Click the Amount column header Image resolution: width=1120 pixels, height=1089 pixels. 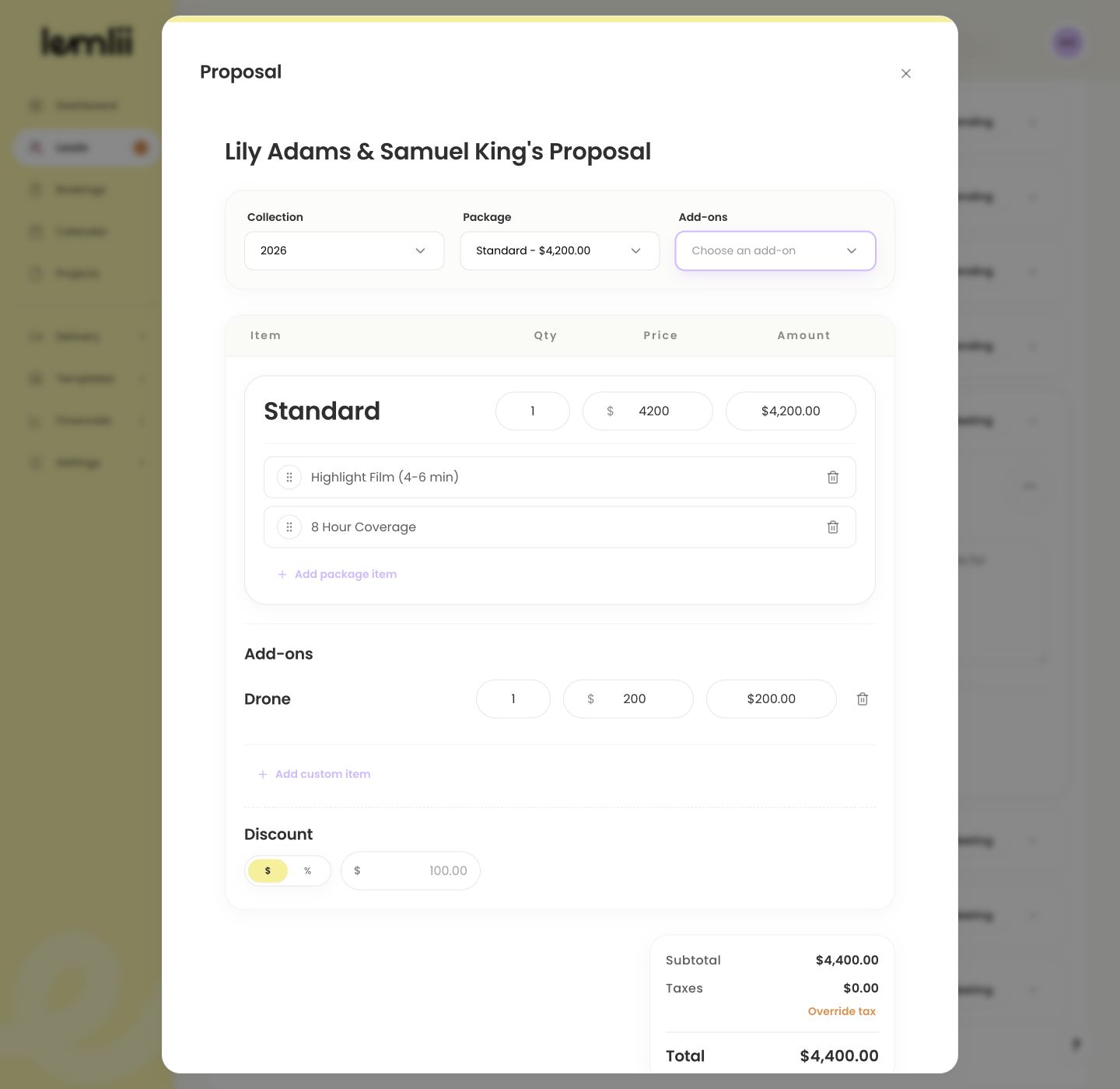[804, 335]
